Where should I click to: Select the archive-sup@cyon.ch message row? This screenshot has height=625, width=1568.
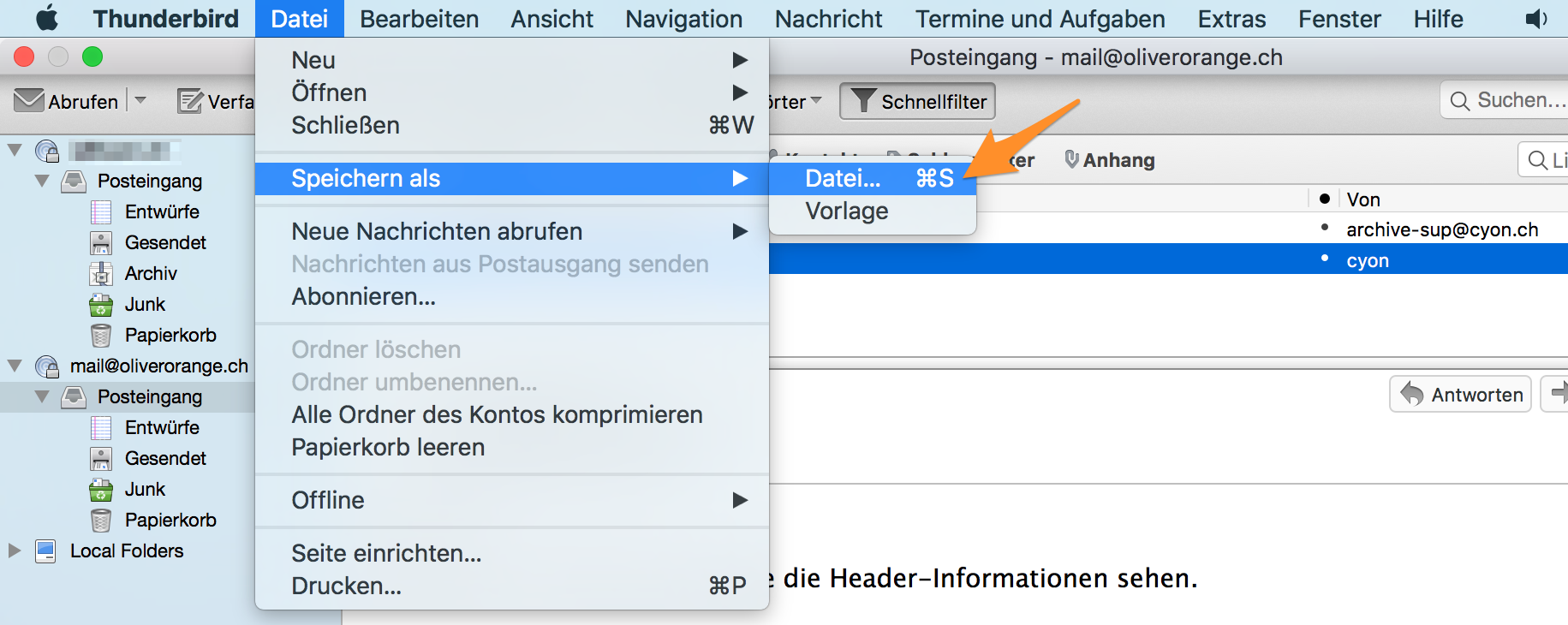click(1169, 229)
